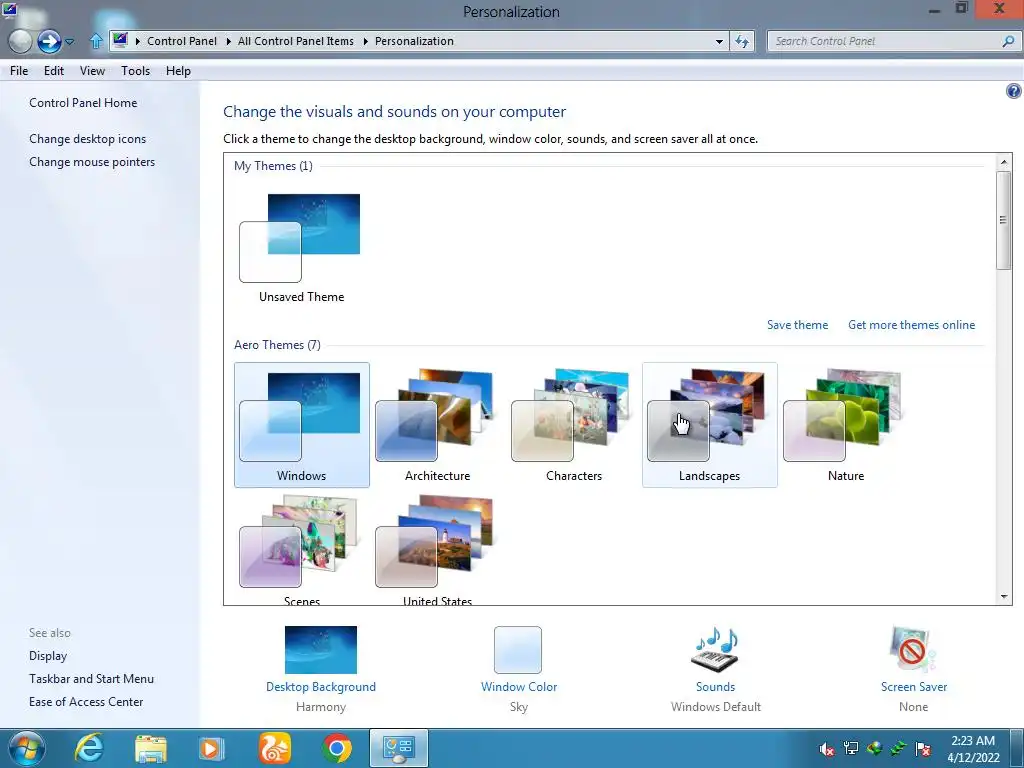
Task: Click the Personalization taskbar button
Action: pyautogui.click(x=399, y=748)
